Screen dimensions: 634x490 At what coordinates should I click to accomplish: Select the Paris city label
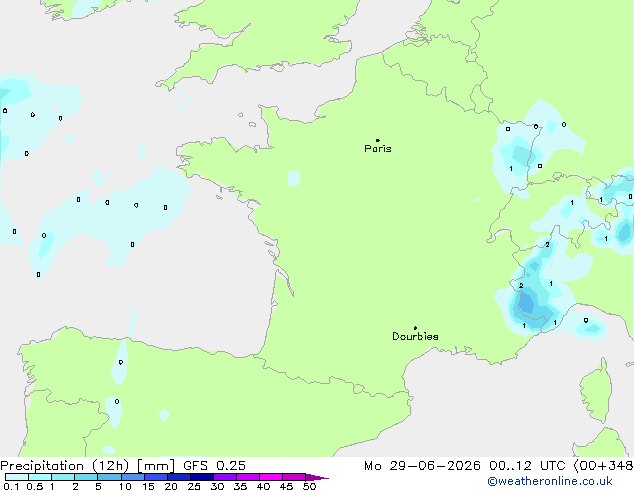[378, 149]
